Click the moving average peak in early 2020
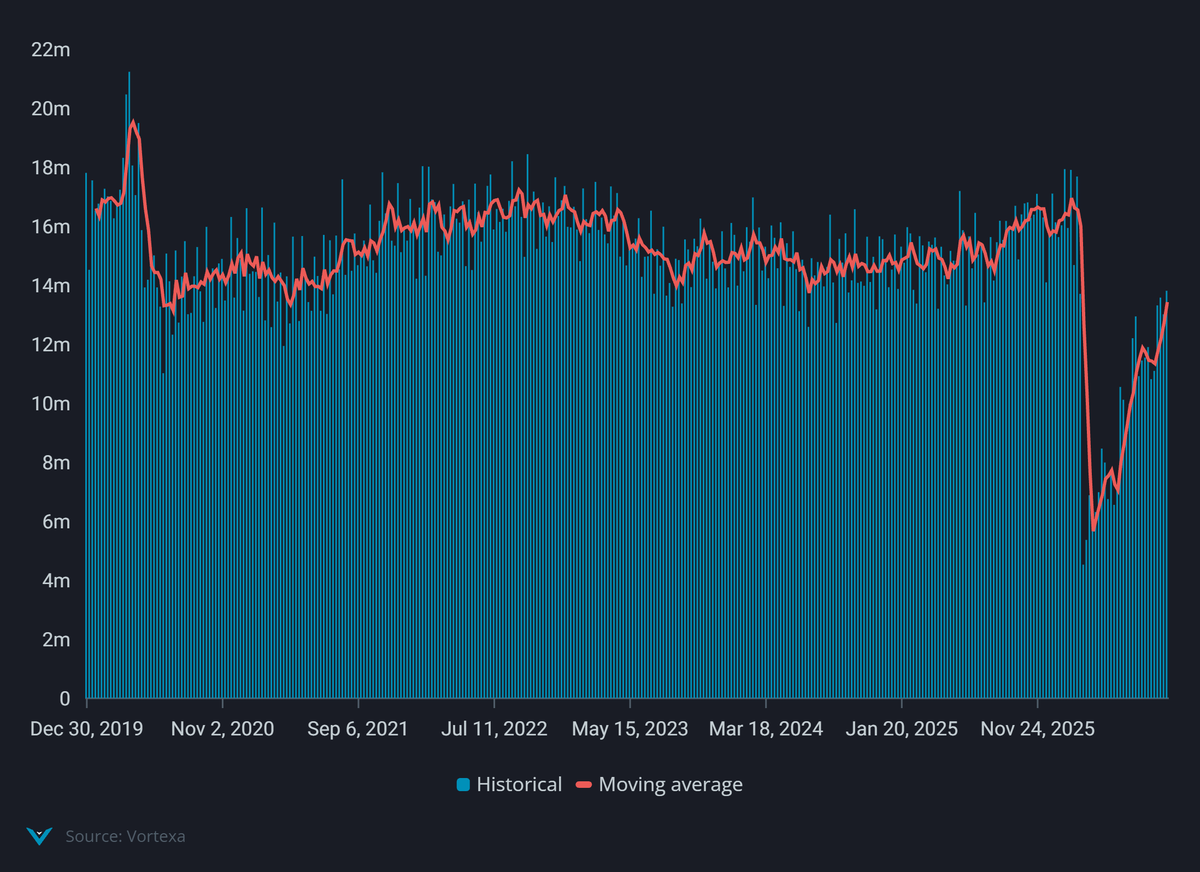 (x=133, y=122)
